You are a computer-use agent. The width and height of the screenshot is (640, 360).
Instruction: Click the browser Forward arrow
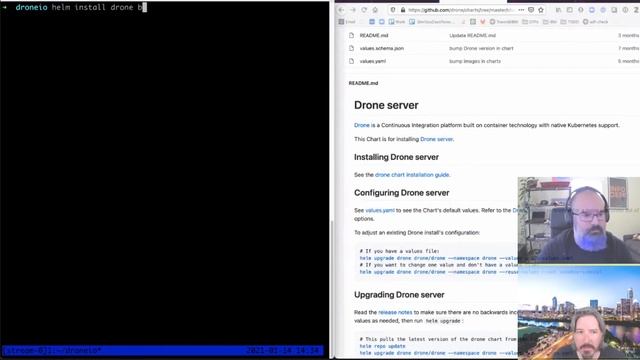tap(353, 10)
